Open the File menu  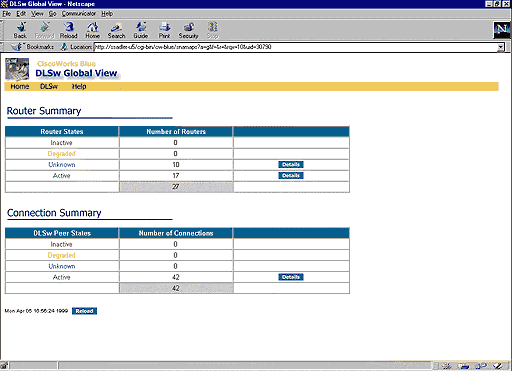[x=7, y=14]
